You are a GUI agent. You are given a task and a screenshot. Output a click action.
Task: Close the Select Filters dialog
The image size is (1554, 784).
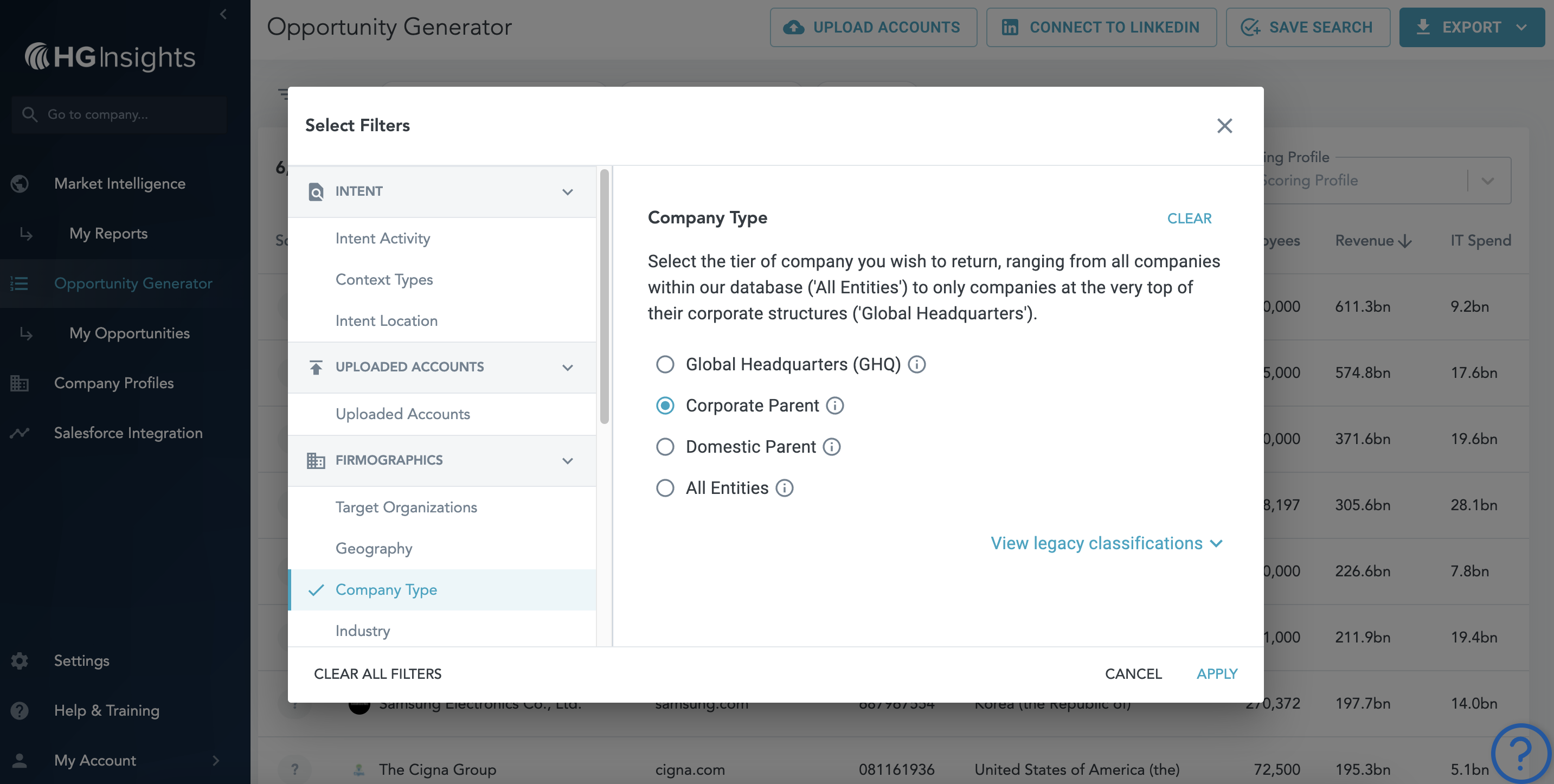pos(1224,125)
